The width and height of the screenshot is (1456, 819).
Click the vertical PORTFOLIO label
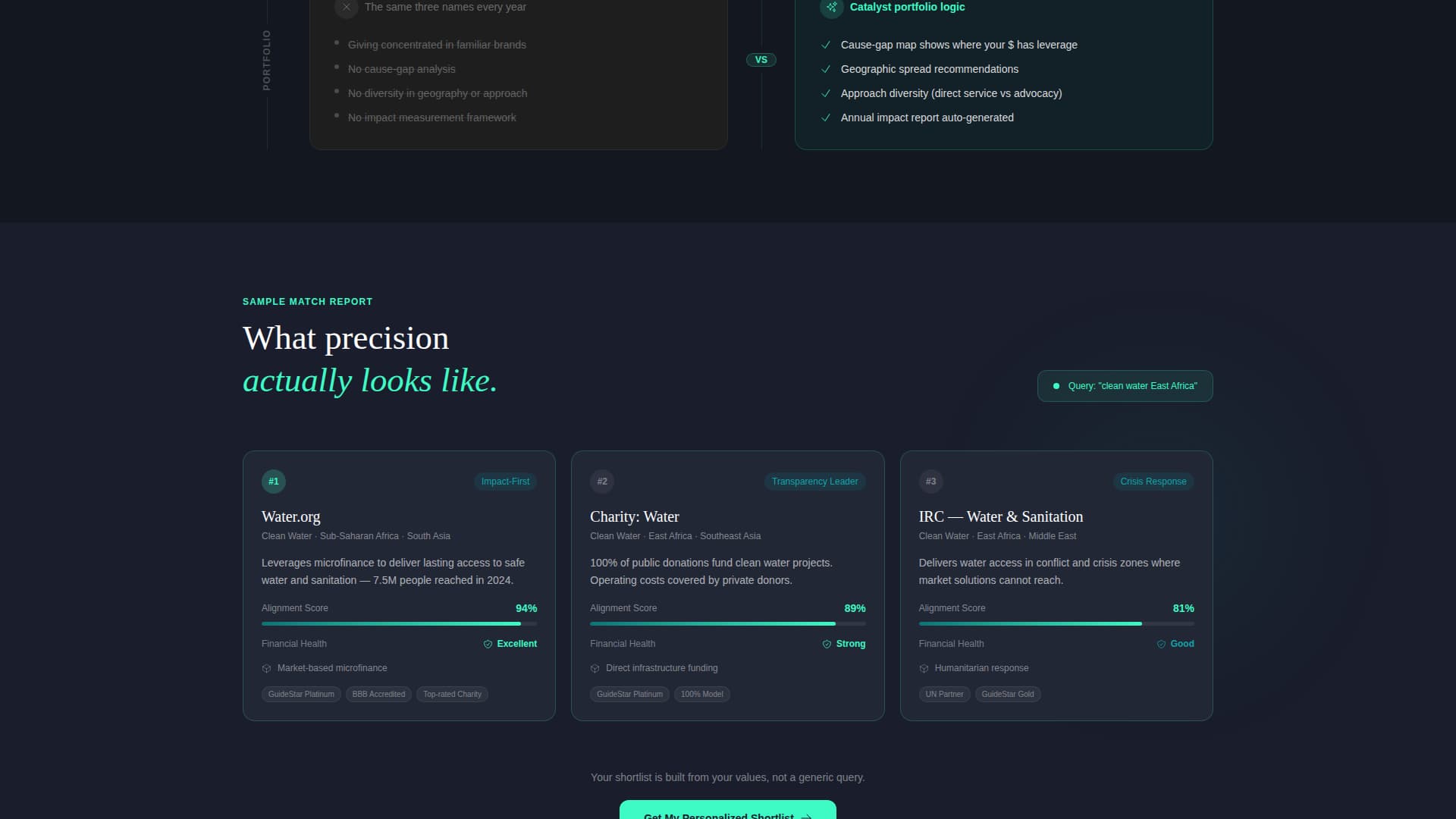pos(267,61)
